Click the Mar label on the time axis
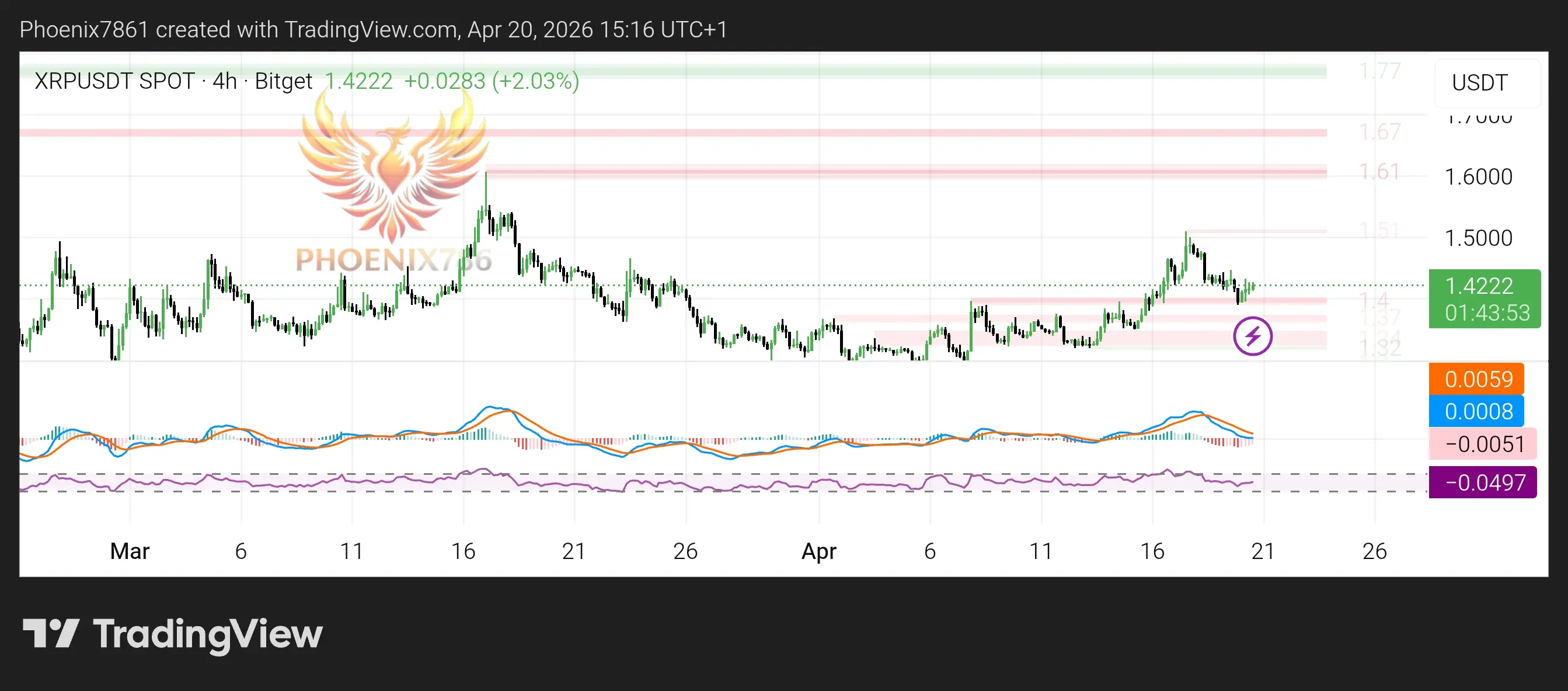Image resolution: width=1568 pixels, height=691 pixels. (130, 551)
